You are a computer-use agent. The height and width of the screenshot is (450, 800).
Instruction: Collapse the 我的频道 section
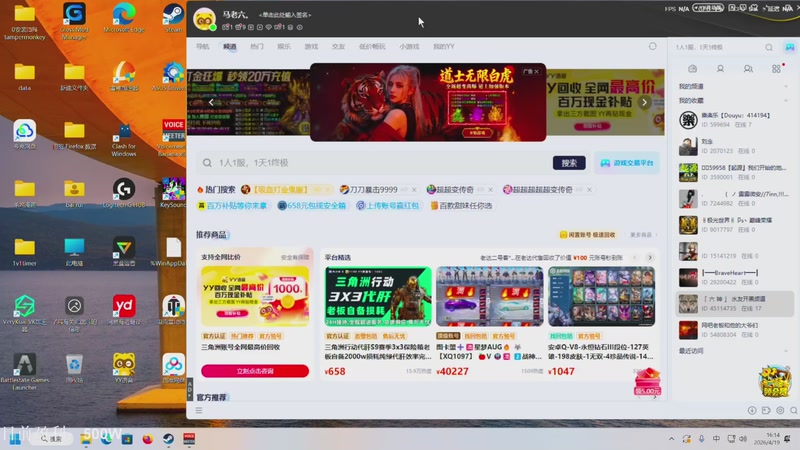click(786, 86)
